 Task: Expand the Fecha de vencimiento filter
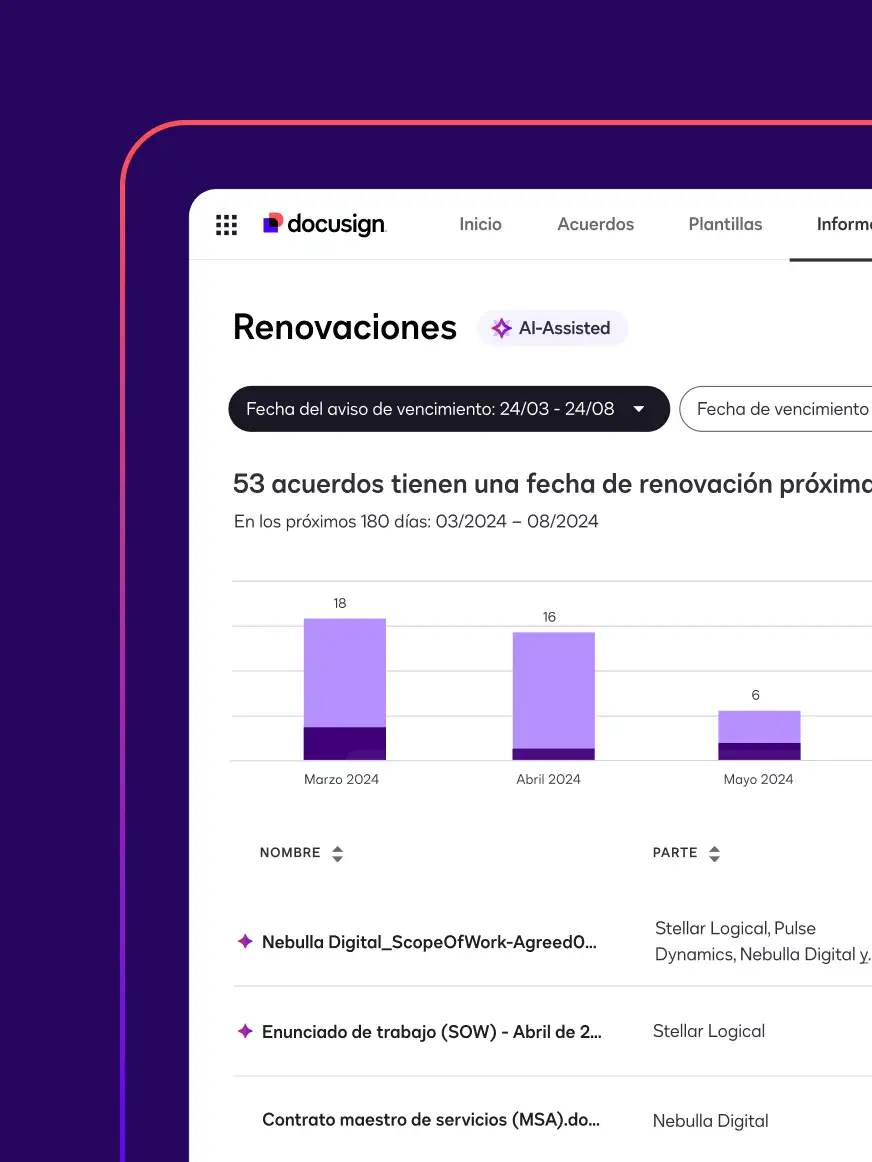tap(790, 409)
